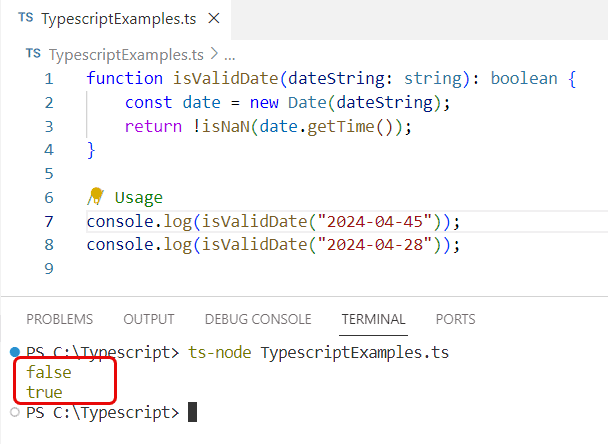608x444 pixels.
Task: Click the 'function' keyword on line 1
Action: 124,78
